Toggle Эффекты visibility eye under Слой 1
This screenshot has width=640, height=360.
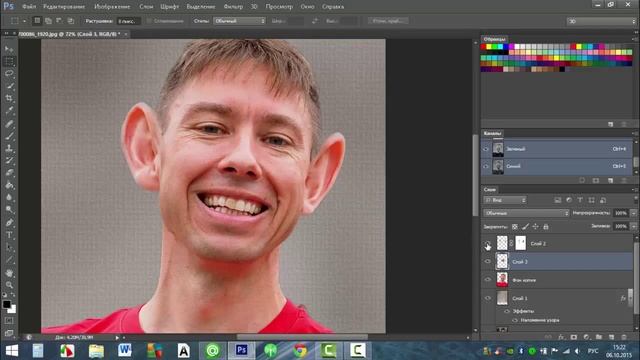tap(507, 311)
